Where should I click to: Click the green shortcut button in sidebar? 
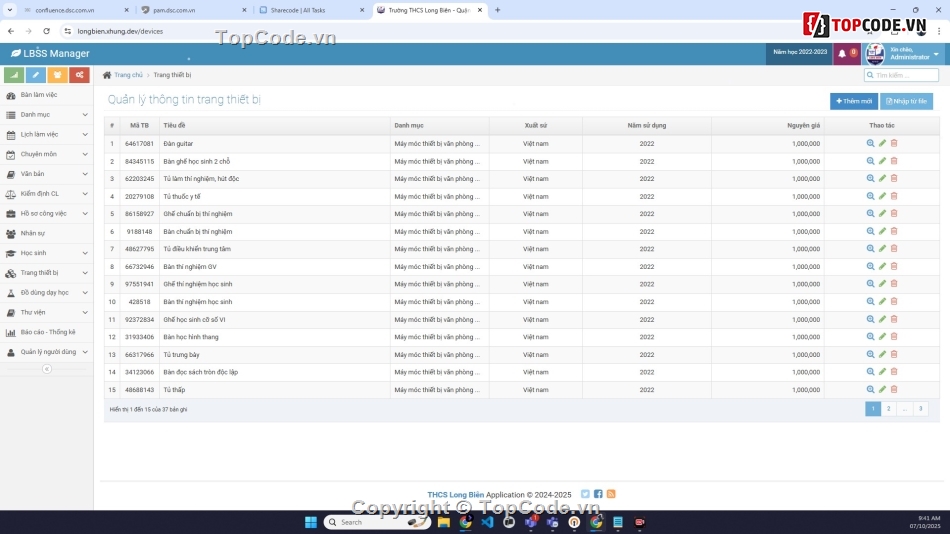click(14, 75)
